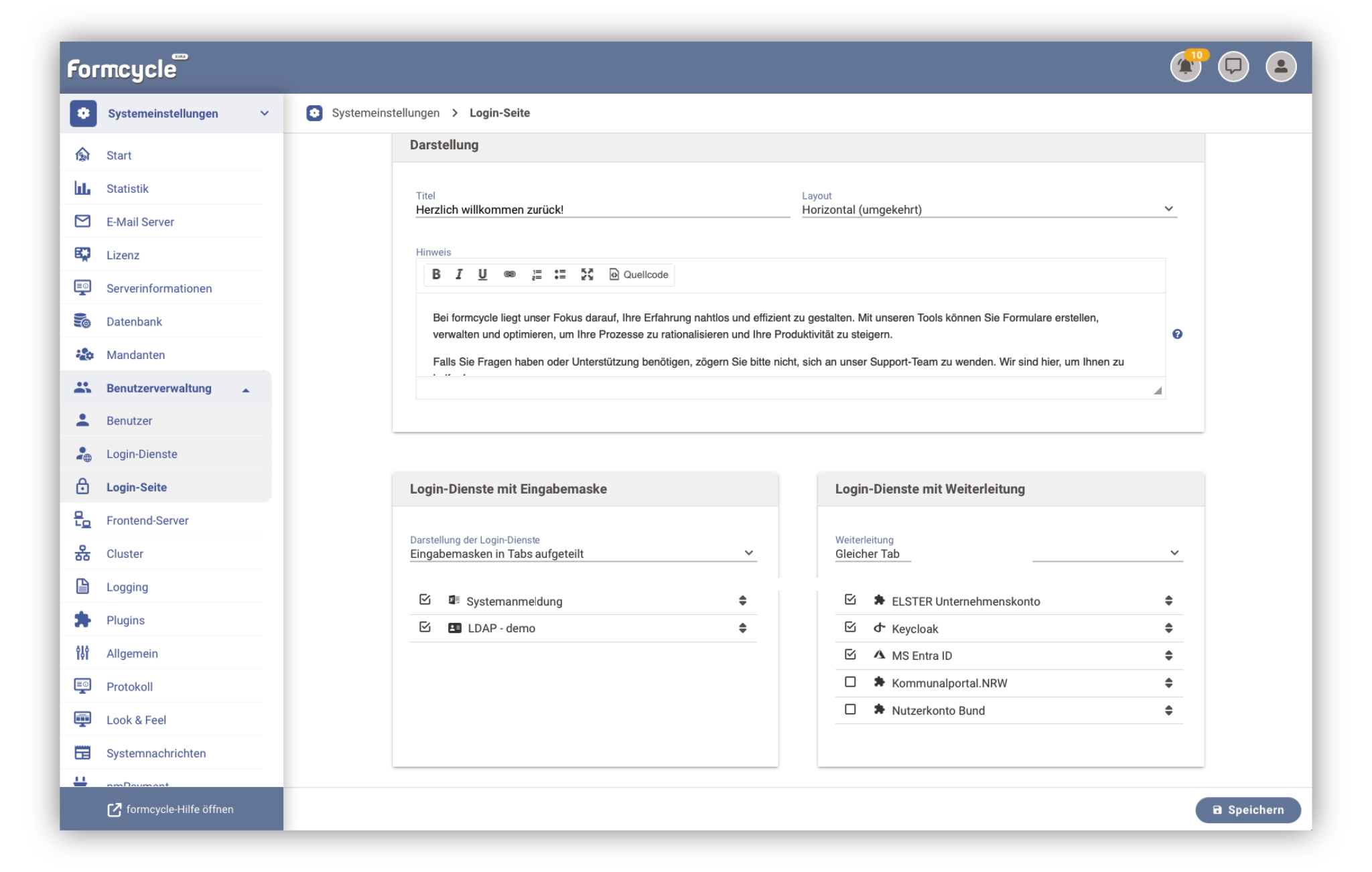Image resolution: width=1372 pixels, height=872 pixels.
Task: Open the Weiterleitung dropdown
Action: [x=1009, y=554]
